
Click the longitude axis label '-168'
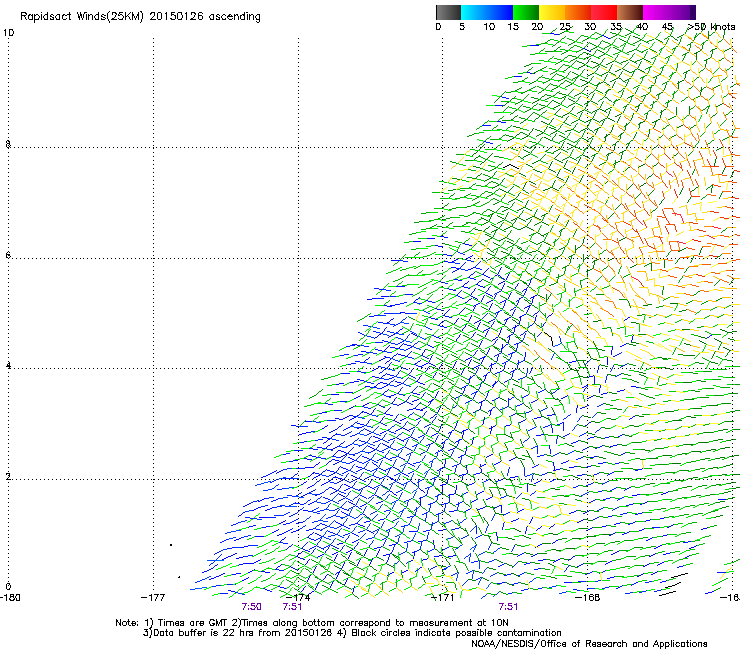coord(588,597)
